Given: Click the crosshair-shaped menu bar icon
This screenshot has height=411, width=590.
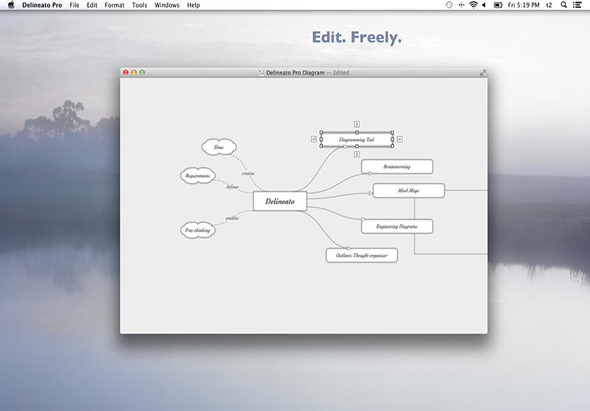Looking at the screenshot, I should (461, 5).
